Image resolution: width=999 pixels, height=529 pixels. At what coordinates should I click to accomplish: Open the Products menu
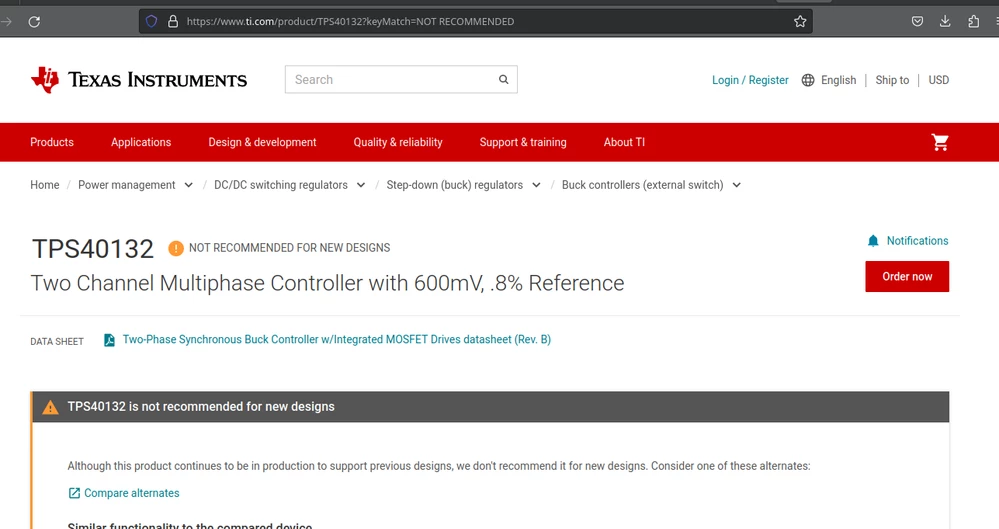click(52, 142)
